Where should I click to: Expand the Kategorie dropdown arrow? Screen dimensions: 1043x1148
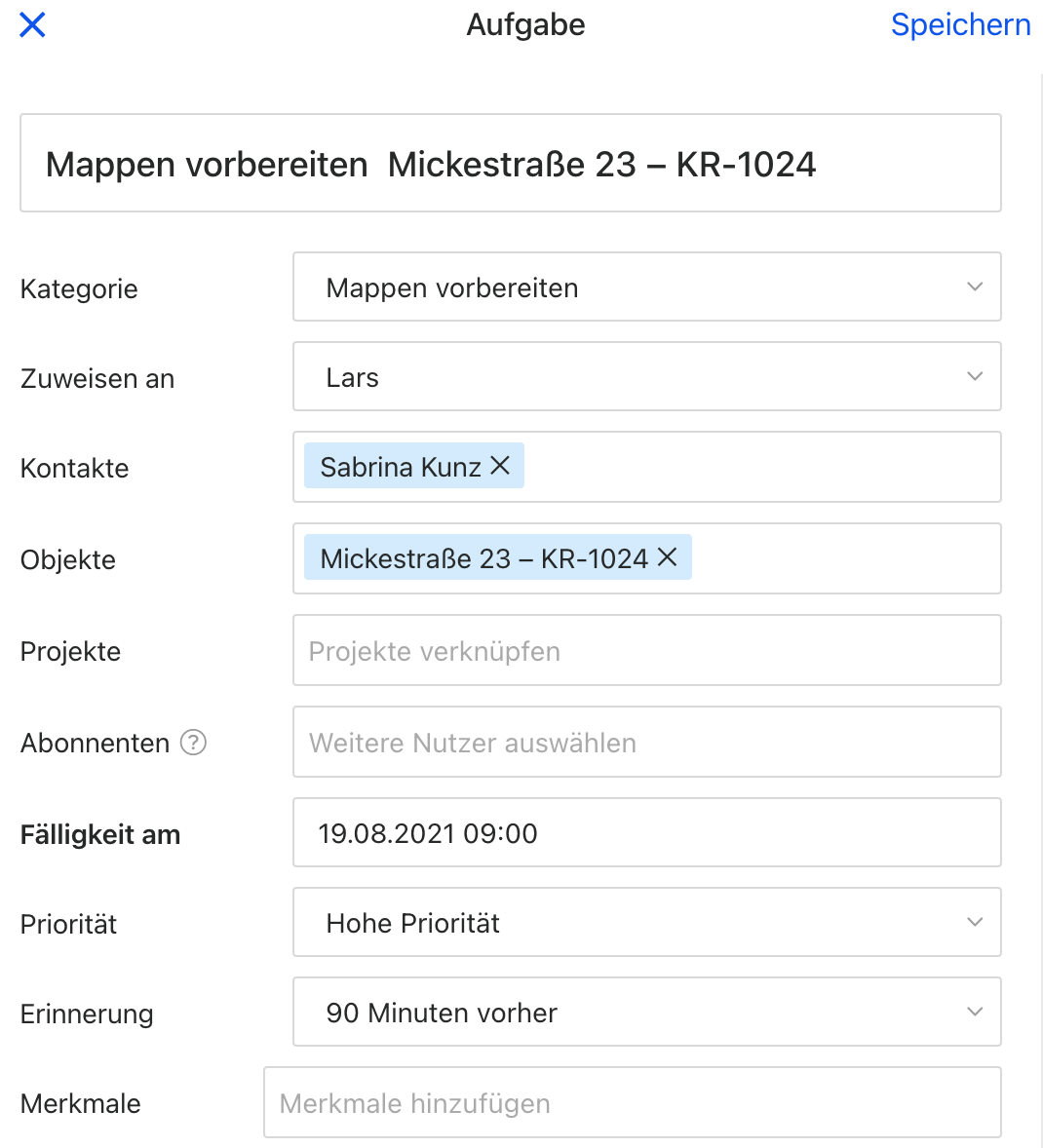pos(974,287)
